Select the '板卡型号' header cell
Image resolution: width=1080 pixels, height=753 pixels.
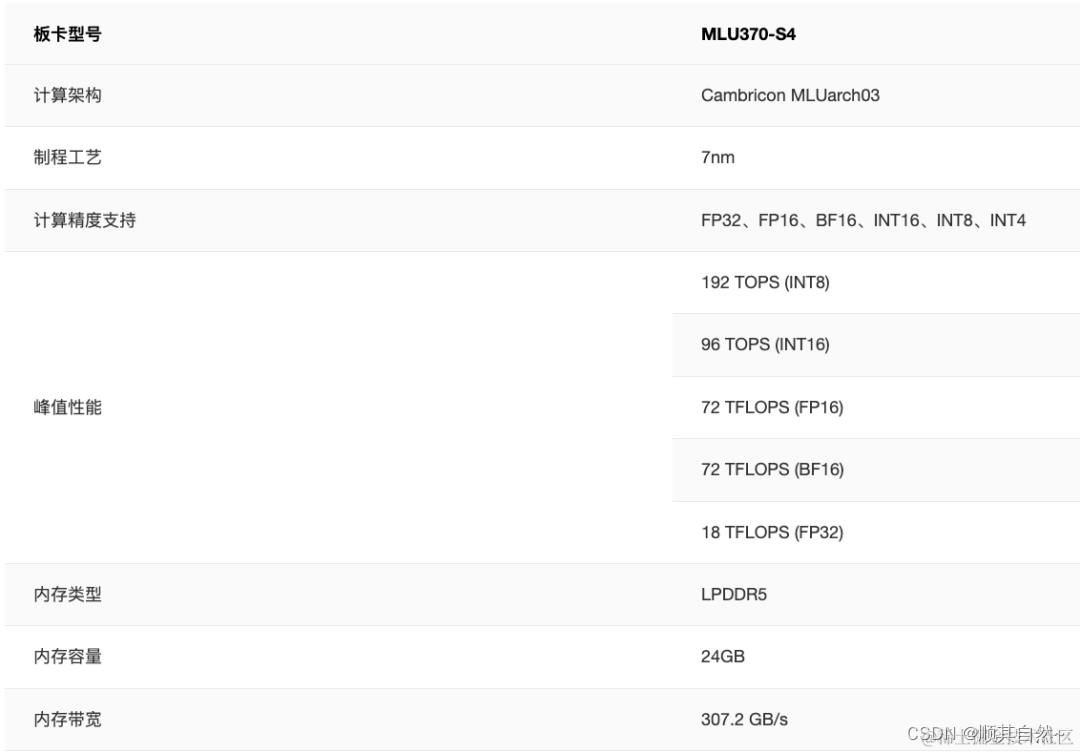tap(68, 34)
